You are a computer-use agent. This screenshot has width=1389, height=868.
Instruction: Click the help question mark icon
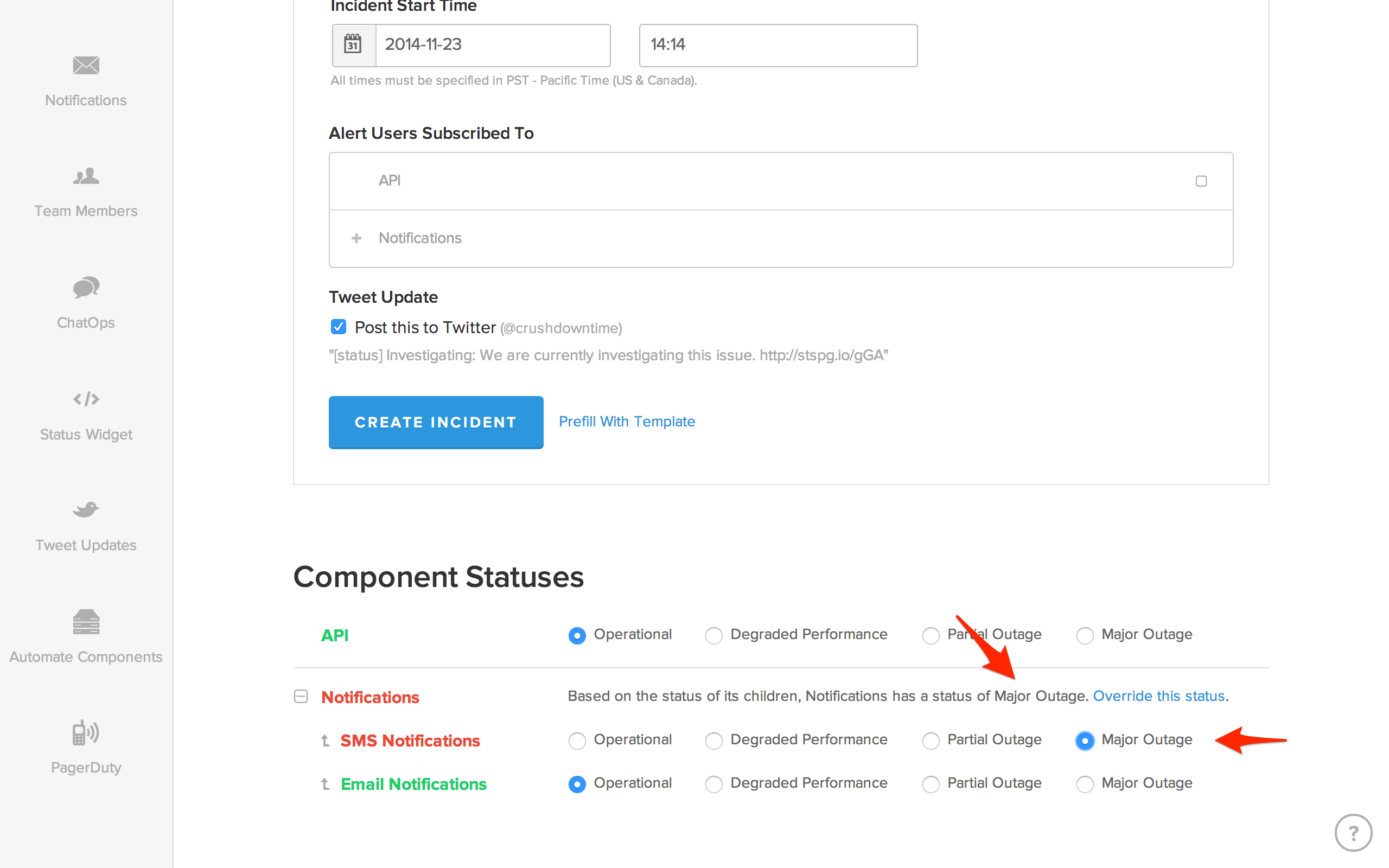point(1353,832)
